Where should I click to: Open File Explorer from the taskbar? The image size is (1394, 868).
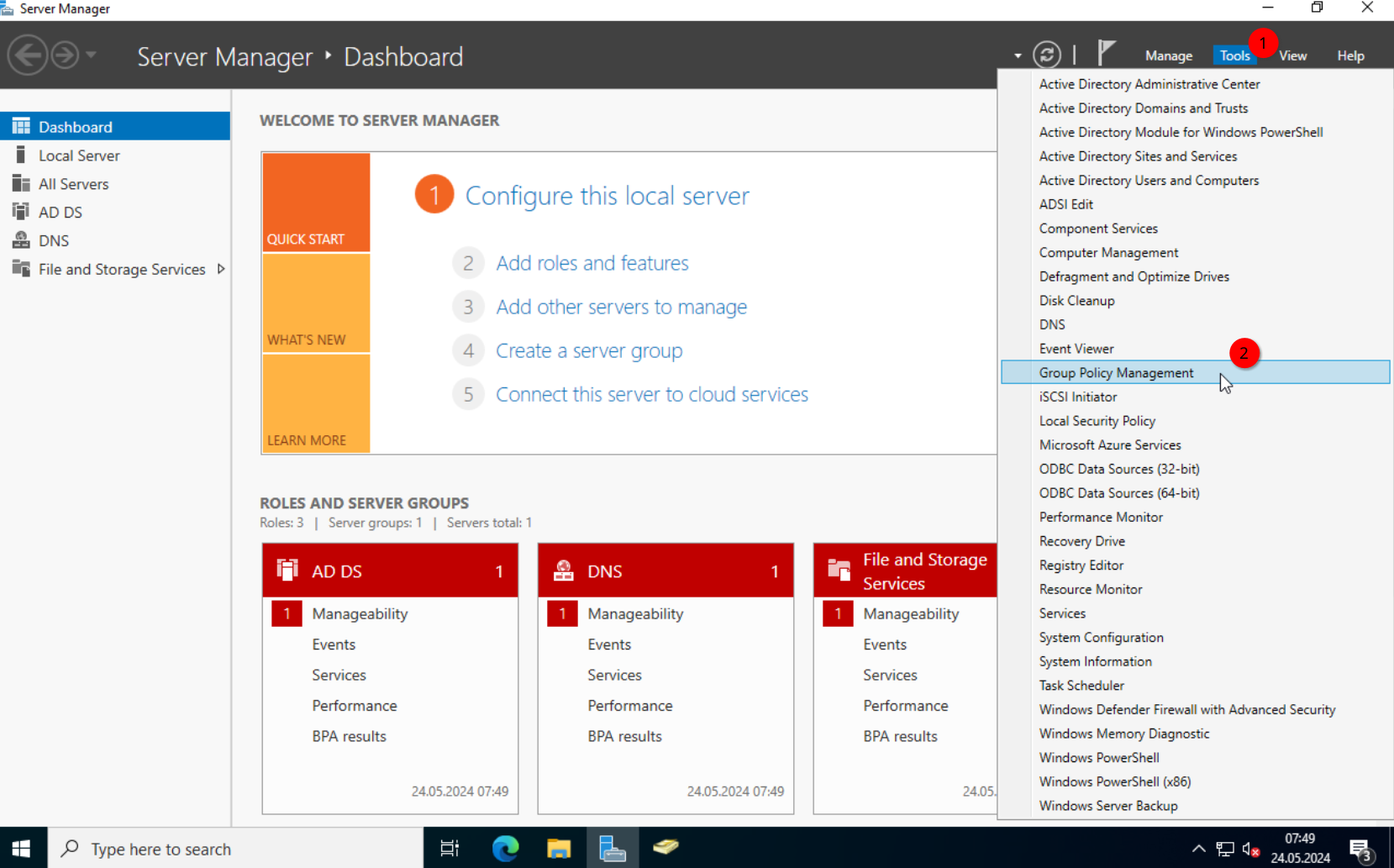point(559,849)
